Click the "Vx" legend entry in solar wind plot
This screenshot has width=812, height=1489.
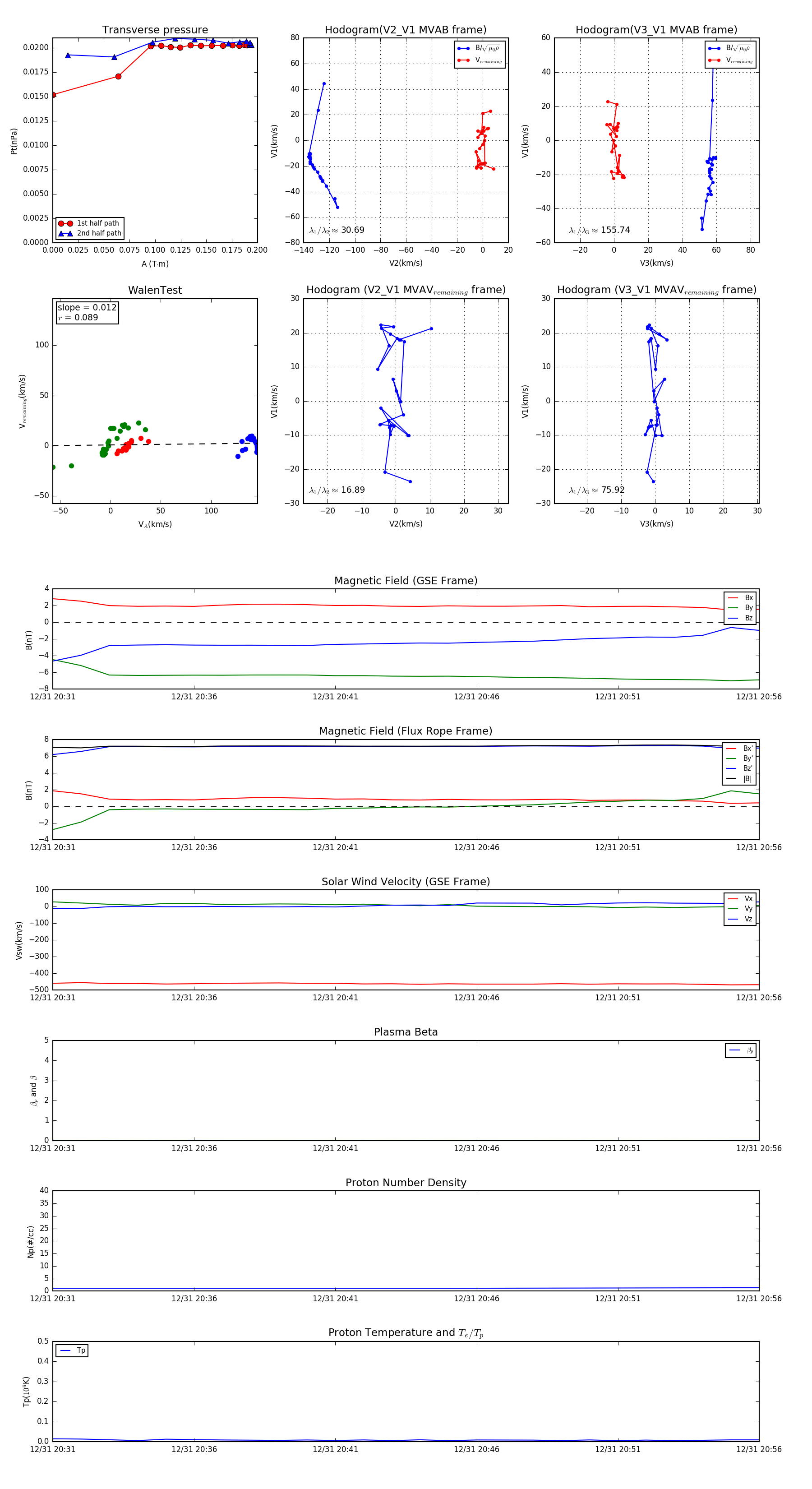pyautogui.click(x=740, y=899)
